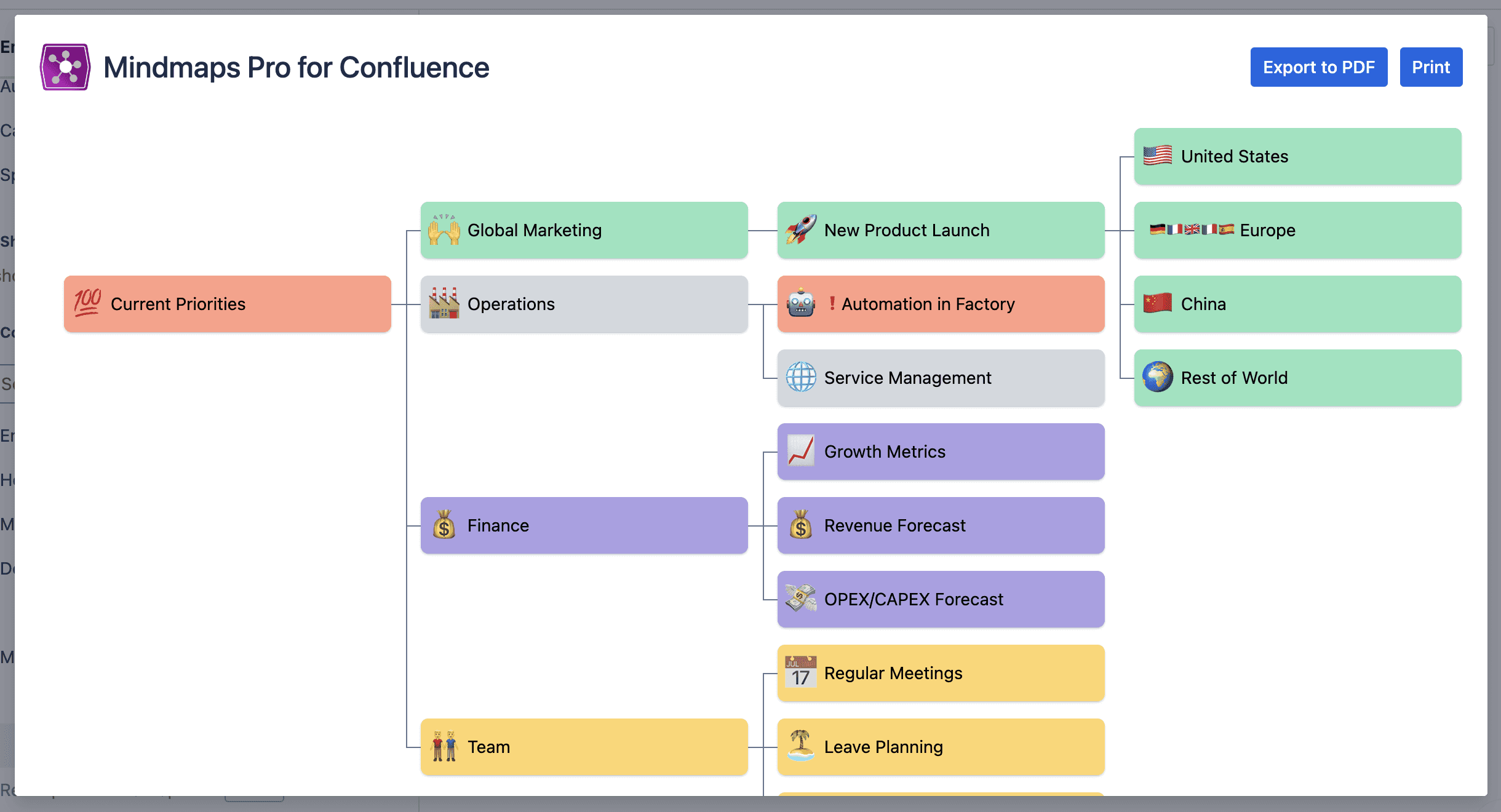1501x812 pixels.
Task: Select the Rest of World node
Action: (x=1298, y=378)
